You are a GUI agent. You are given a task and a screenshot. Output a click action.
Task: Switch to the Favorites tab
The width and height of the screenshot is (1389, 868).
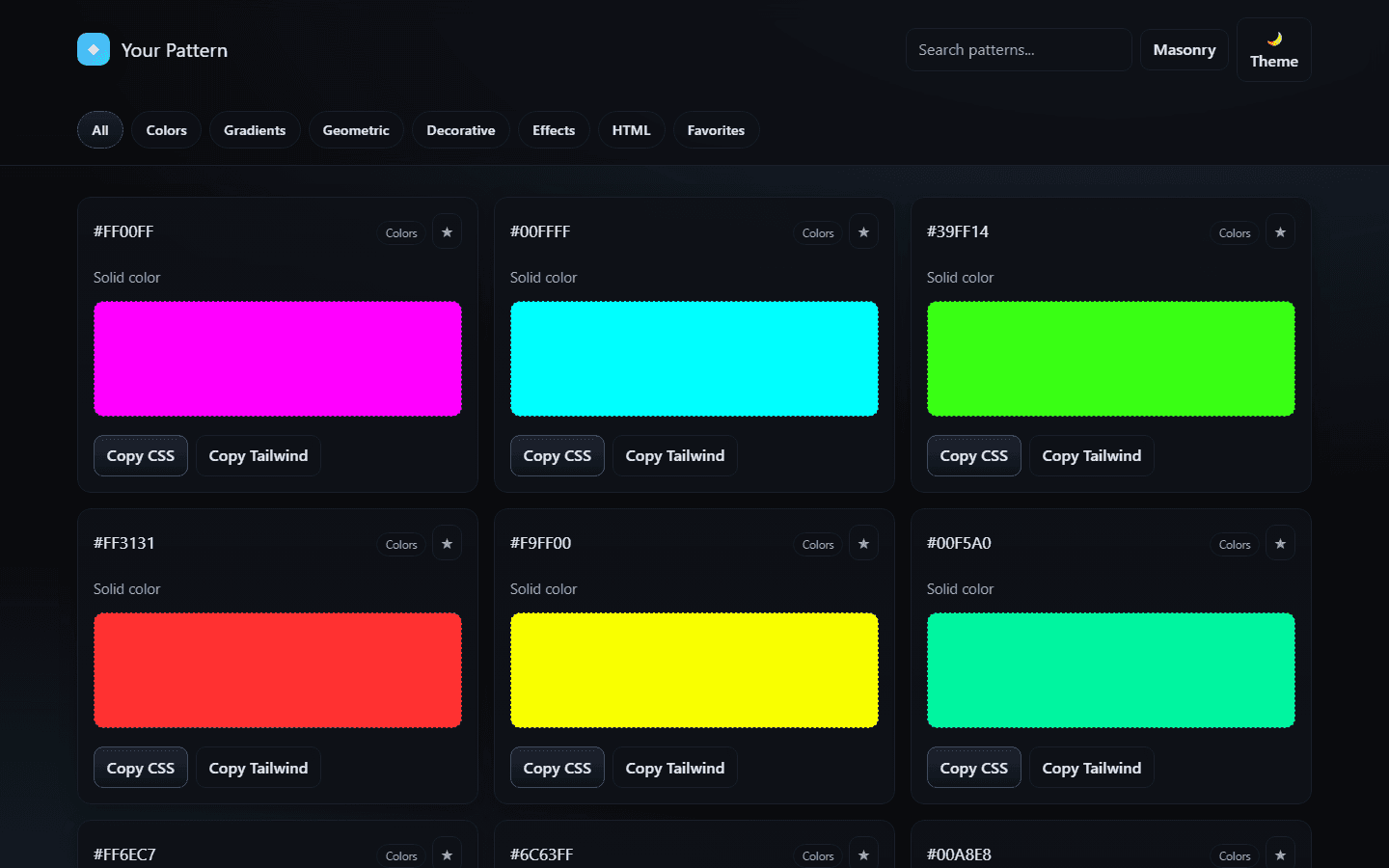pyautogui.click(x=716, y=129)
